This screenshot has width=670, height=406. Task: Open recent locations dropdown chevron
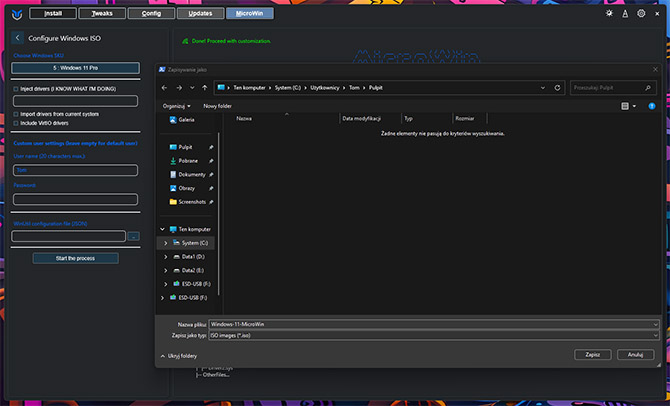tap(192, 88)
